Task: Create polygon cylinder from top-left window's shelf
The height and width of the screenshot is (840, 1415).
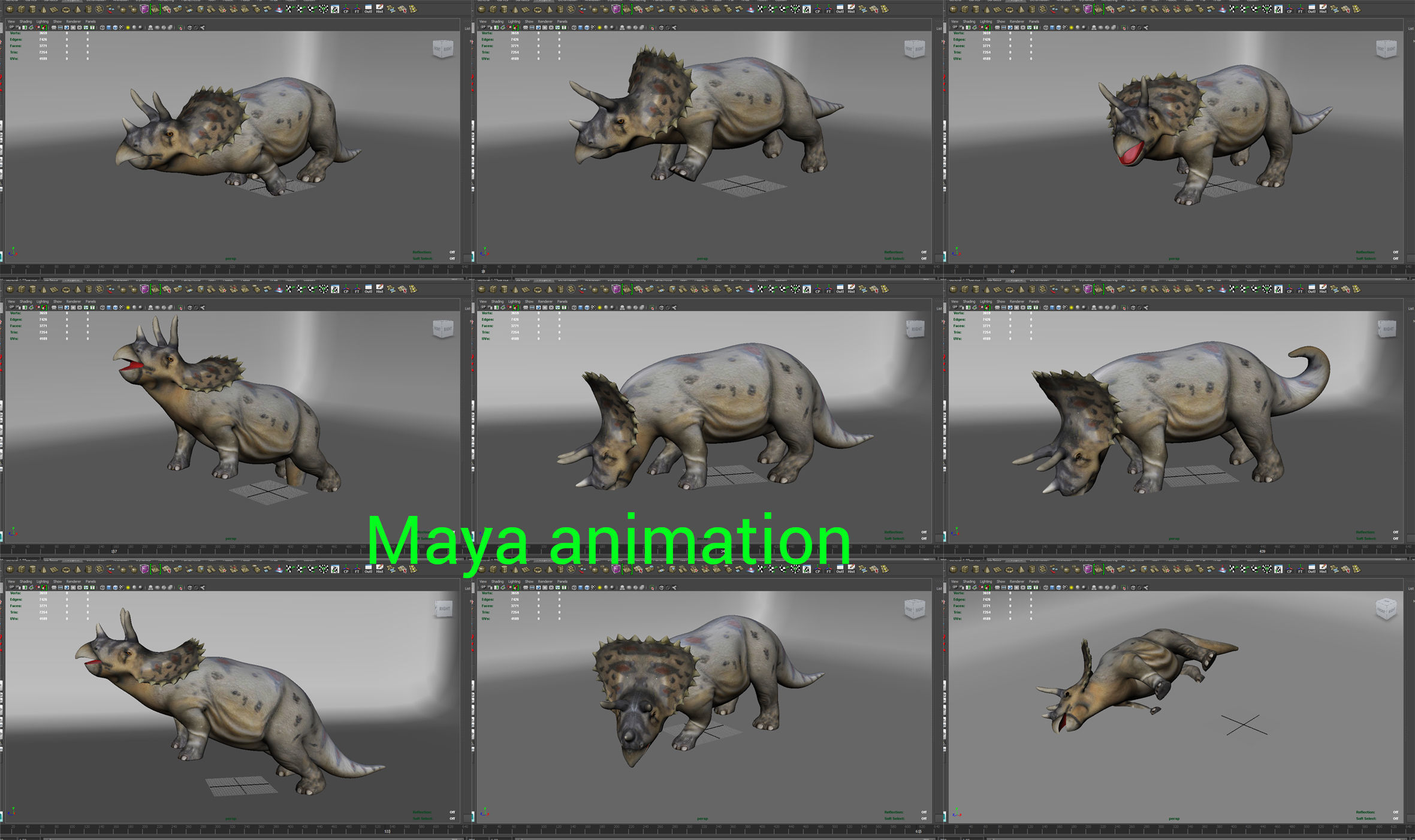Action: [x=32, y=9]
